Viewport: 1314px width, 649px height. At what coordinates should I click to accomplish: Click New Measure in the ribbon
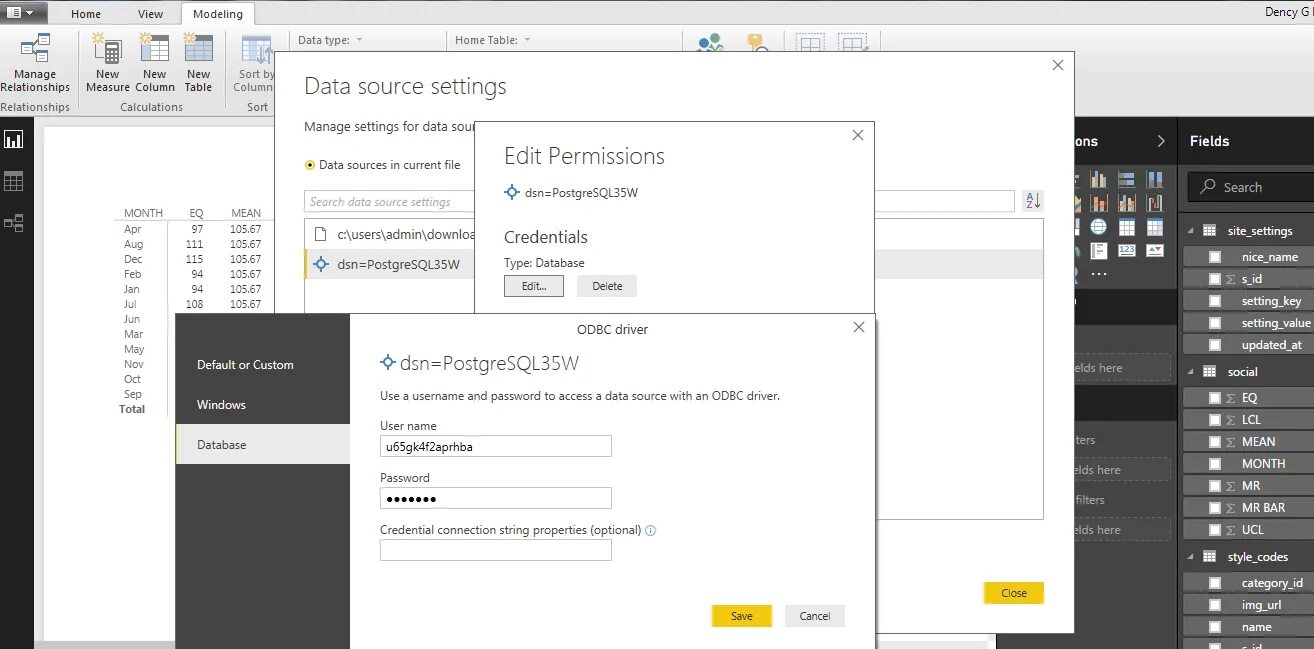107,52
